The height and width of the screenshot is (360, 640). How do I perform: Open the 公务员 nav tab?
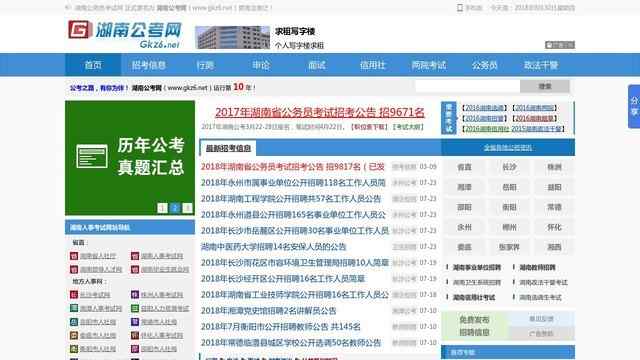tap(484, 65)
